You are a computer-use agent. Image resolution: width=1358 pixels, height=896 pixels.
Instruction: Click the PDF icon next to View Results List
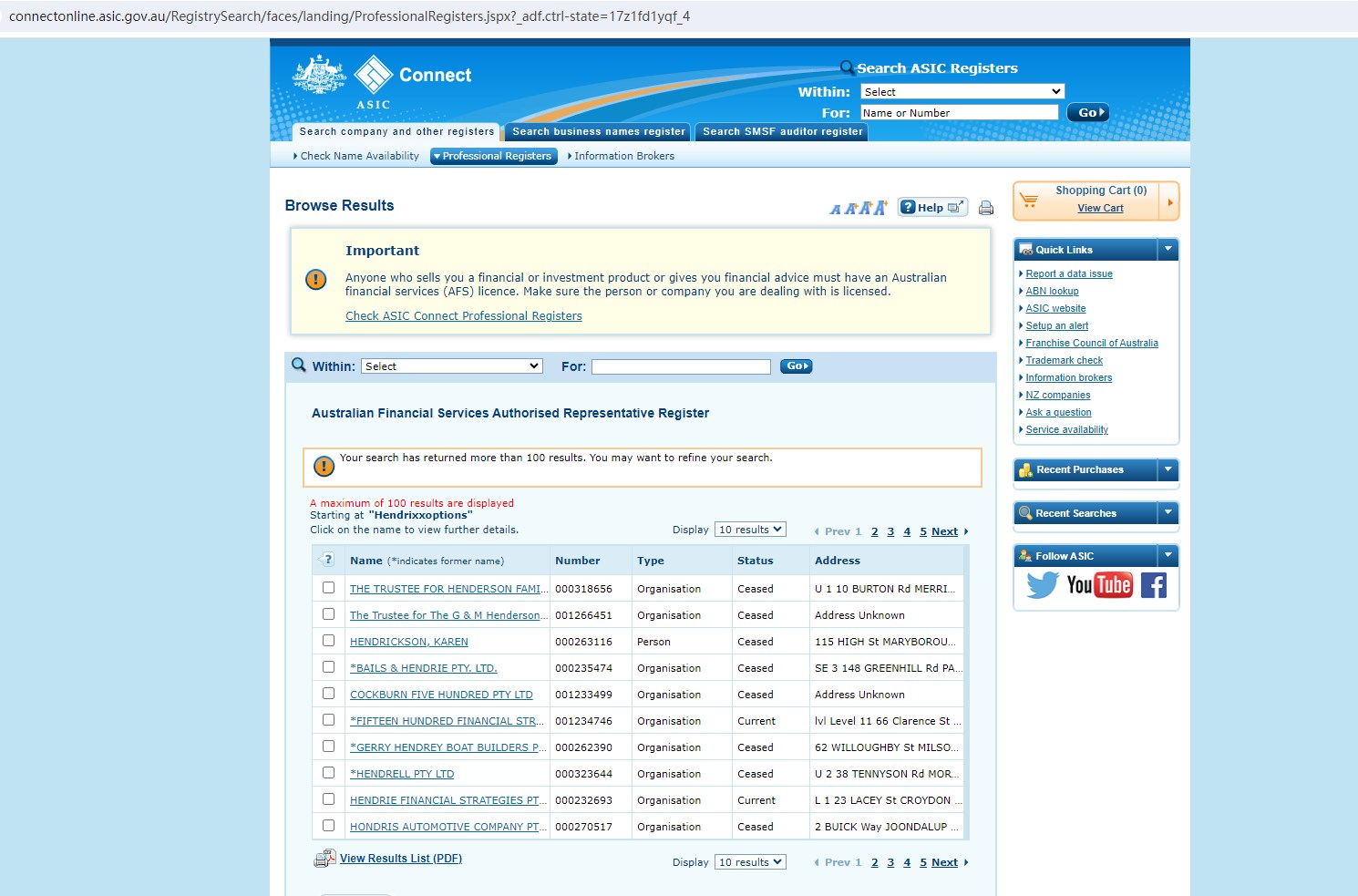pyautogui.click(x=324, y=859)
